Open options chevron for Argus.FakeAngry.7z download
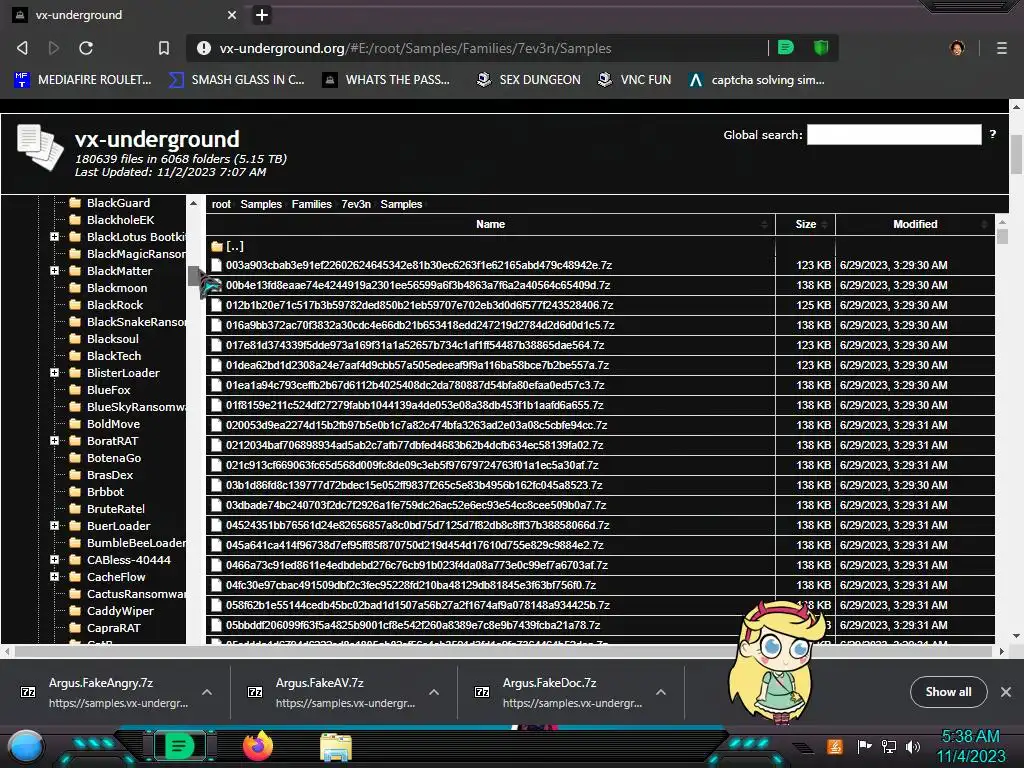 coord(207,692)
